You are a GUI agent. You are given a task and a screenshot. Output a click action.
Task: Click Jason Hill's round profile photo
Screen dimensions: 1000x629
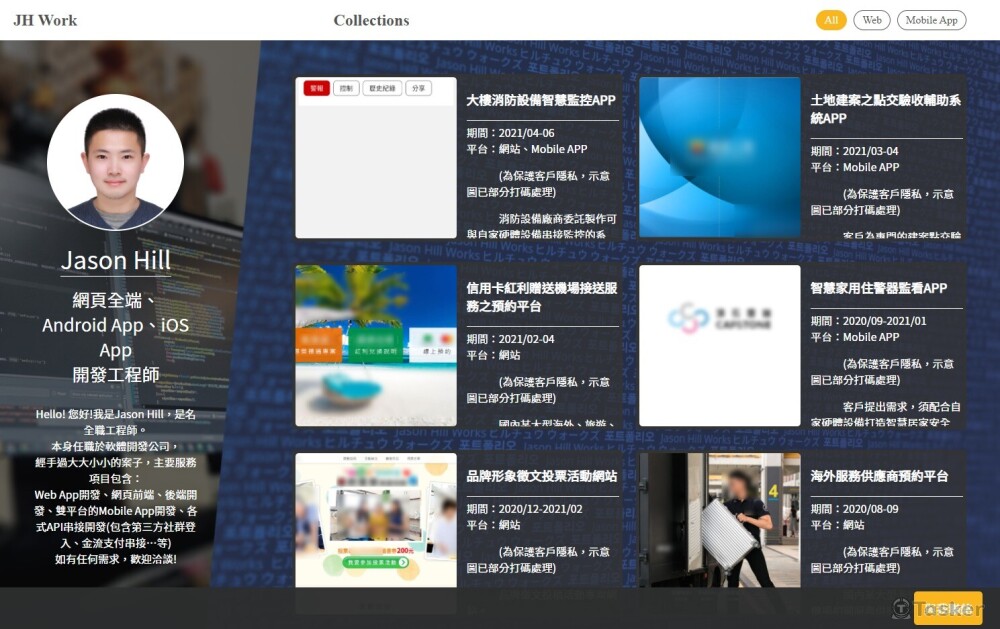[115, 162]
